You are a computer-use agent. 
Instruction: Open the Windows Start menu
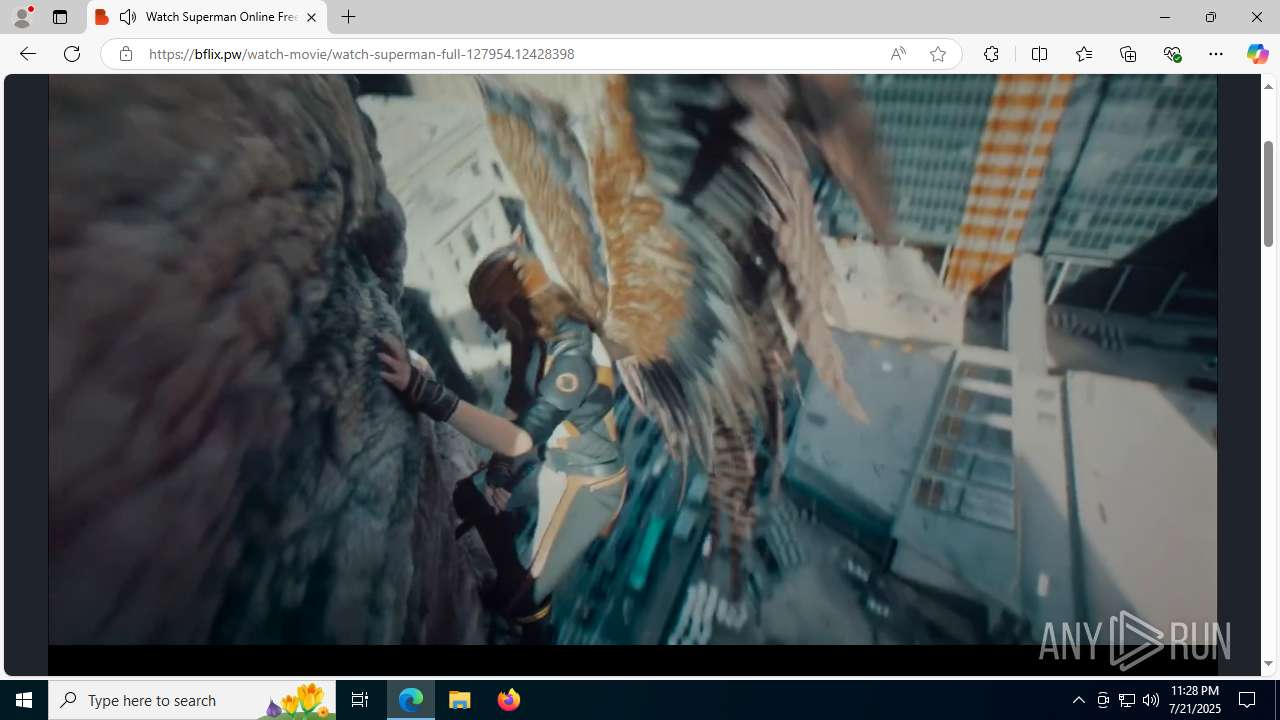point(24,700)
